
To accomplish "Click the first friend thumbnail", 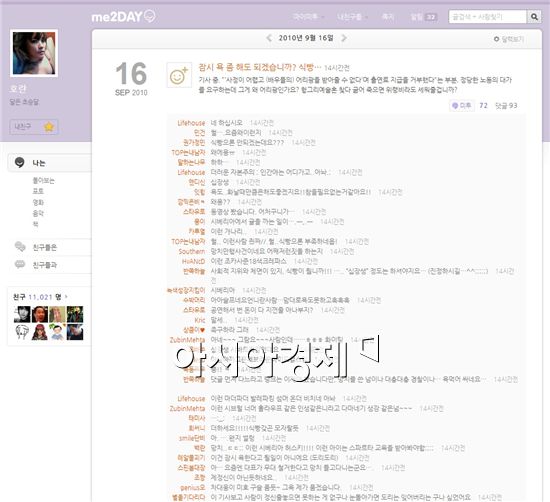I will tap(22, 314).
